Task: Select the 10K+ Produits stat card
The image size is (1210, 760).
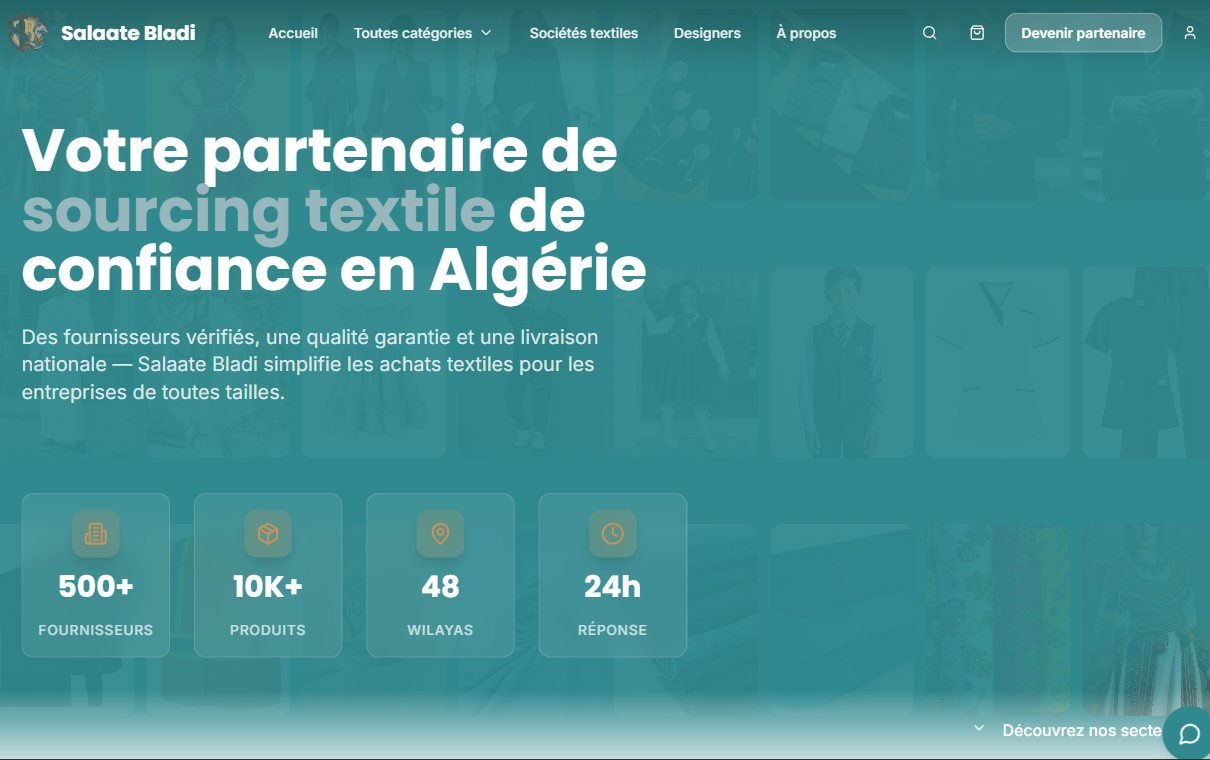Action: pos(268,575)
